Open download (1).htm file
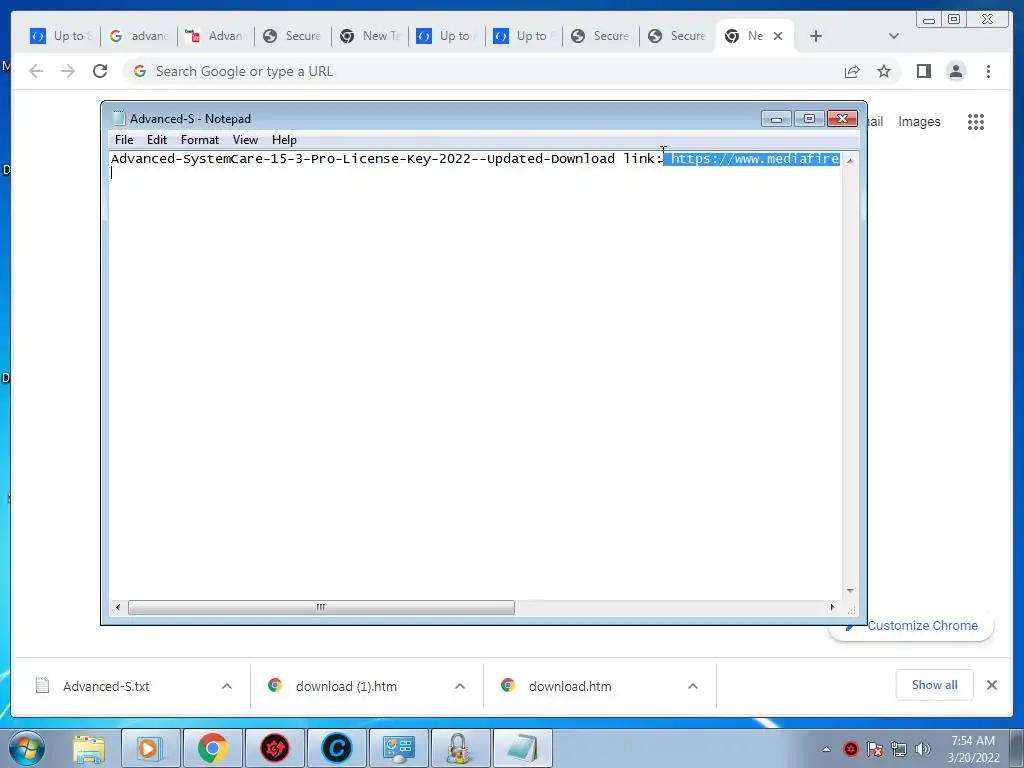 point(346,686)
